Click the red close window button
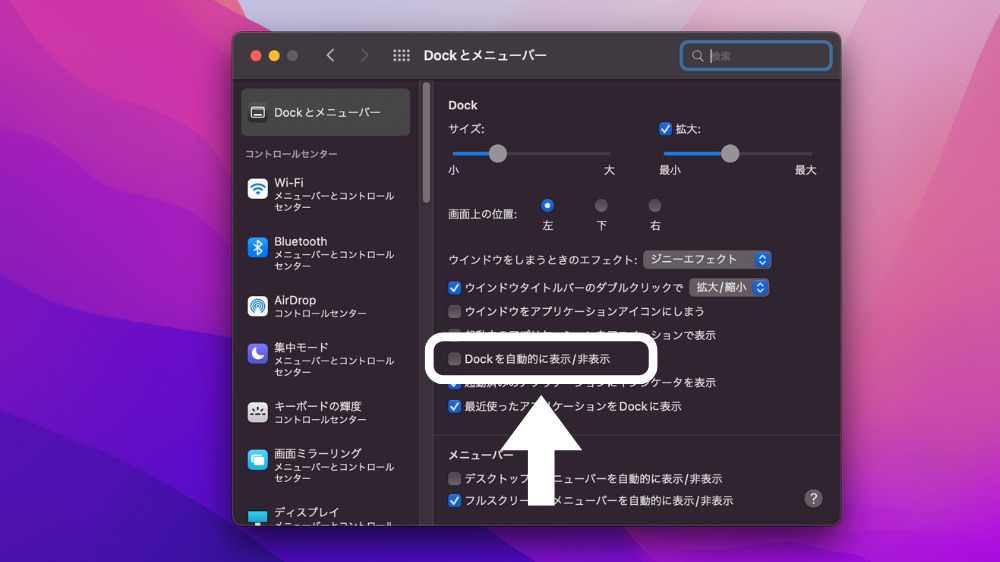1000x562 pixels. (256, 55)
